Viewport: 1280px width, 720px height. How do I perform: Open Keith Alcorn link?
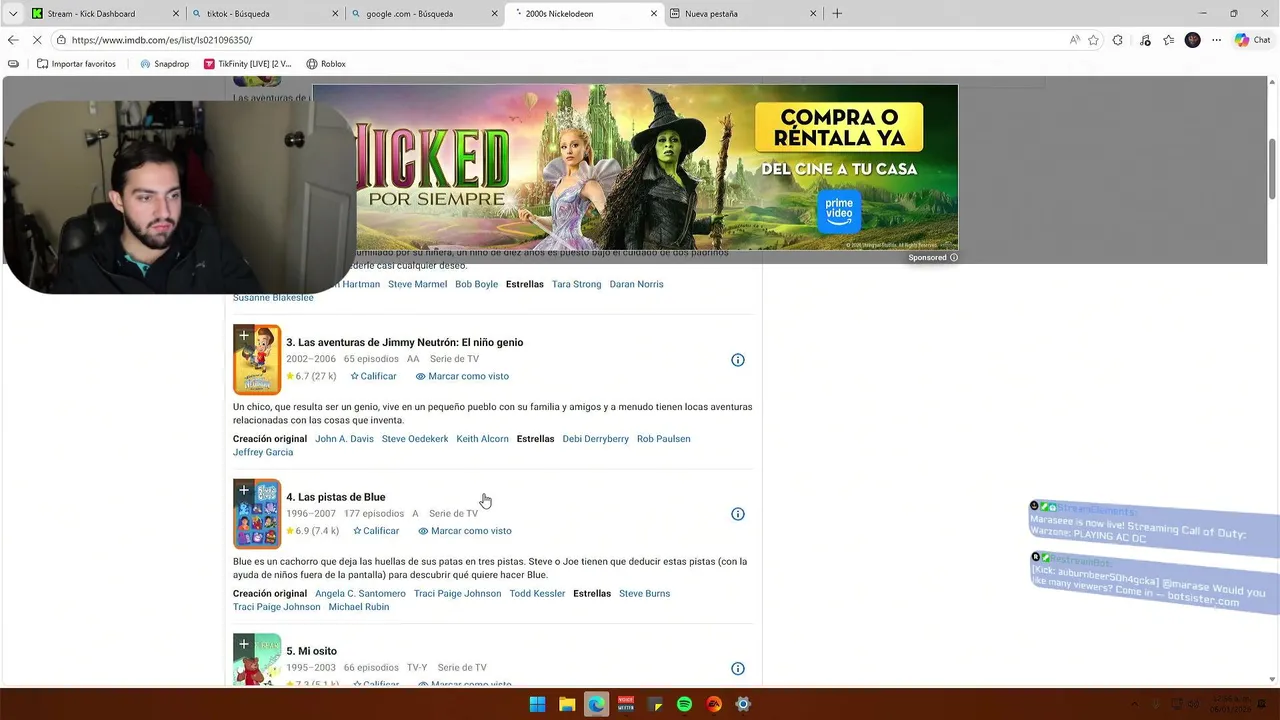pyautogui.click(x=482, y=439)
